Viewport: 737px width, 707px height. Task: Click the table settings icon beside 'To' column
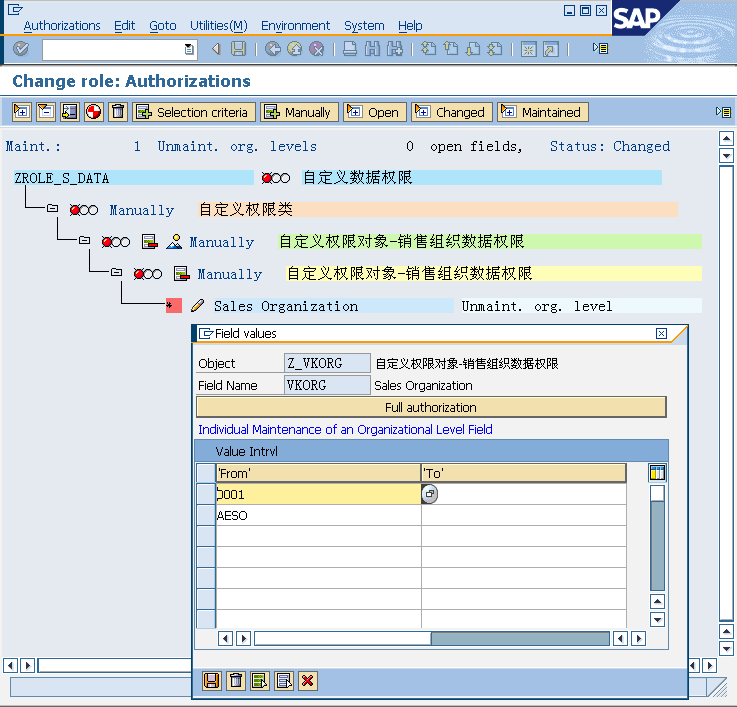click(657, 472)
